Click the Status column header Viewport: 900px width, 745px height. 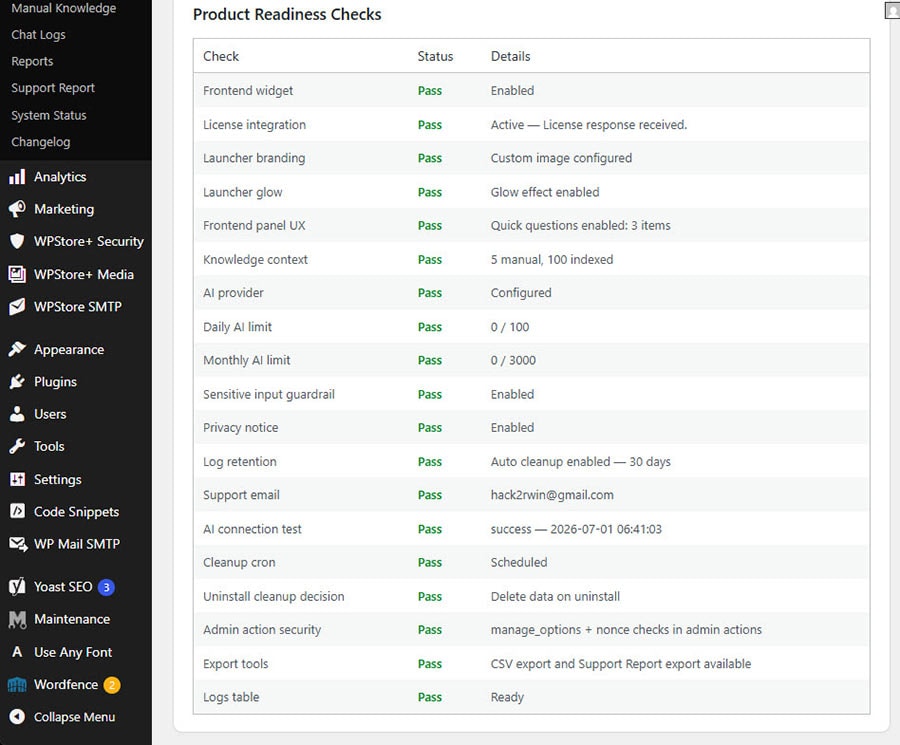click(x=435, y=56)
